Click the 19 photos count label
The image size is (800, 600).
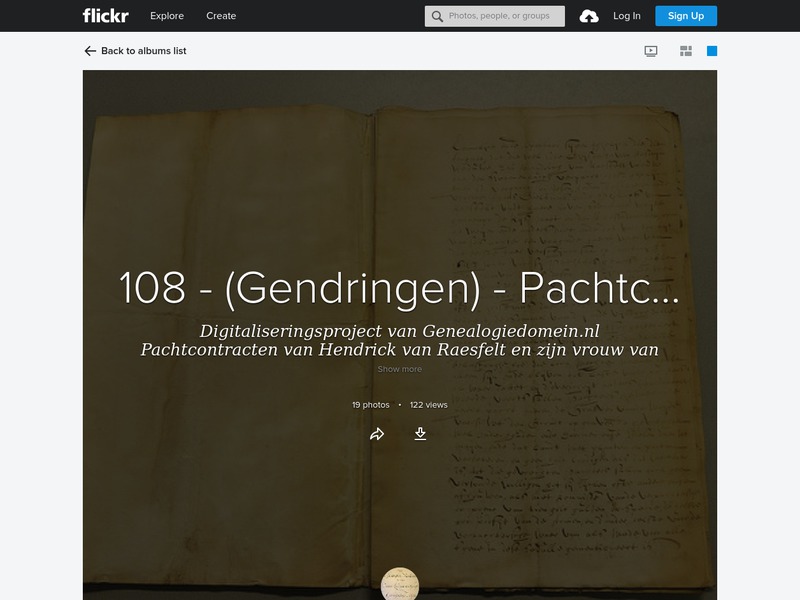click(x=369, y=405)
